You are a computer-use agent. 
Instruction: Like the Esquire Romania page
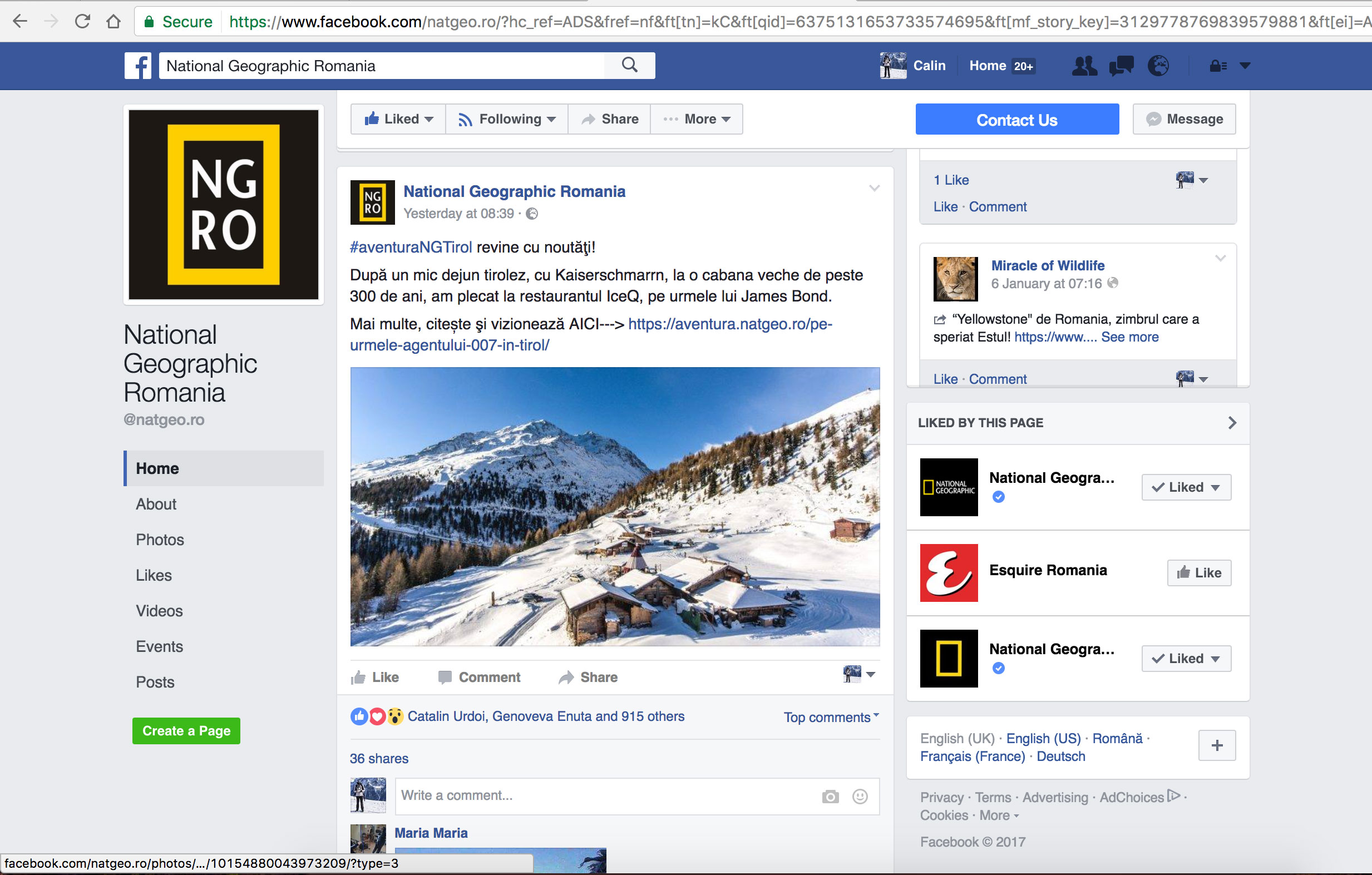(1199, 572)
